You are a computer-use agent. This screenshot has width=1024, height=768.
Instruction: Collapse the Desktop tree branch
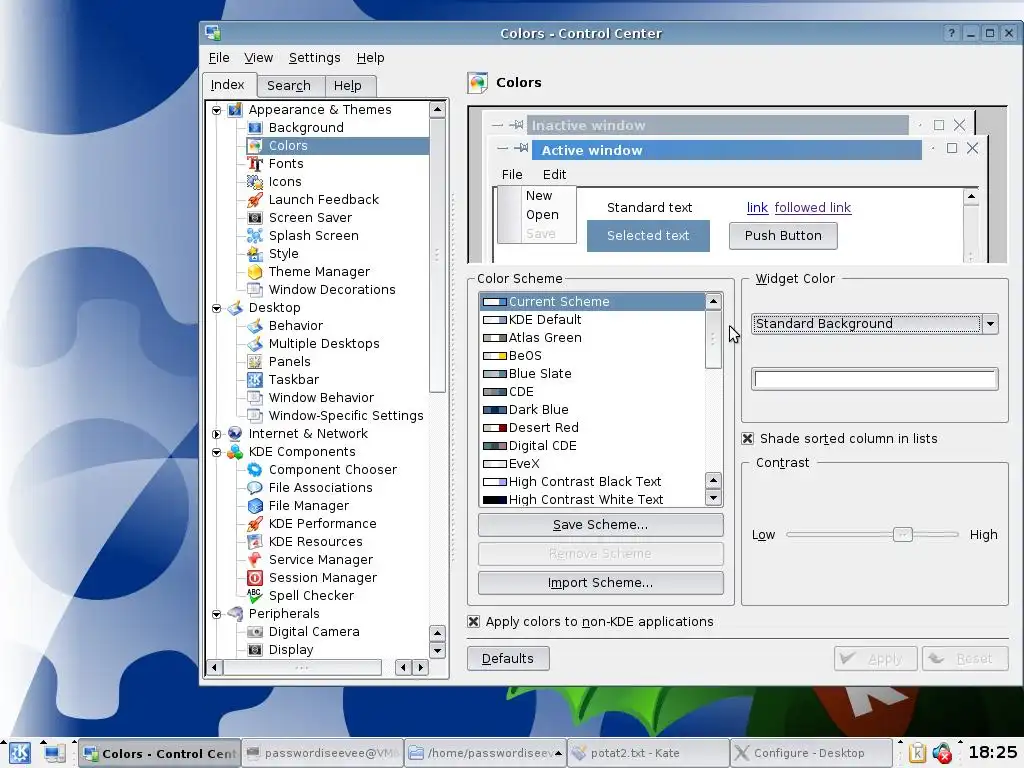(216, 308)
